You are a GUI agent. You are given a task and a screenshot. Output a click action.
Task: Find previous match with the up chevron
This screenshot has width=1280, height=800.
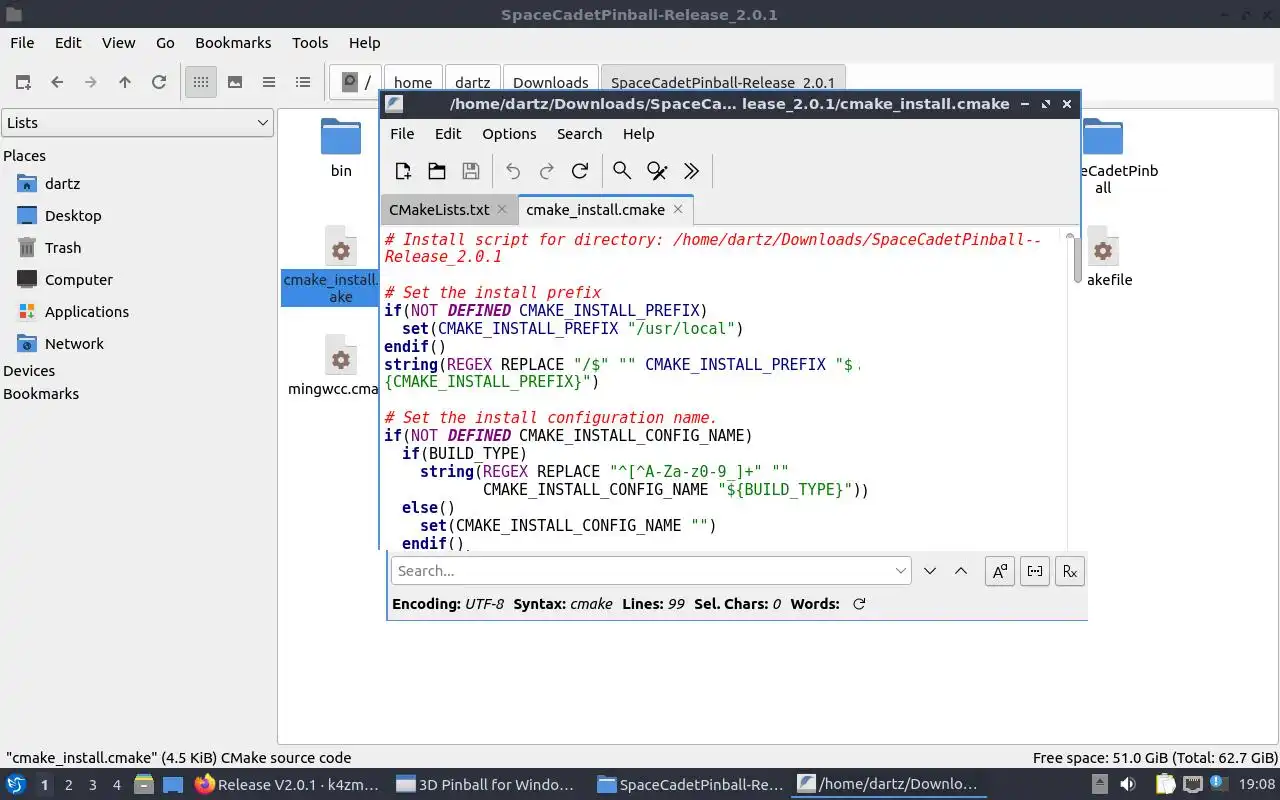pos(961,571)
